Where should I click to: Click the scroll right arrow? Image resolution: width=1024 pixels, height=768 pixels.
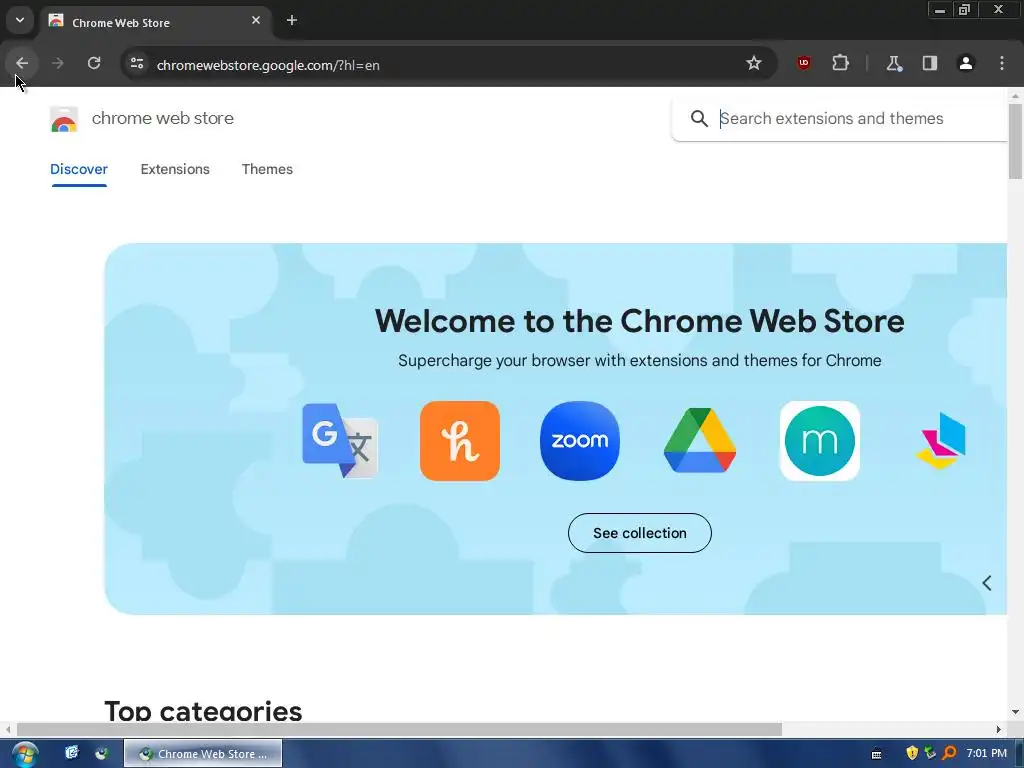coord(998,729)
